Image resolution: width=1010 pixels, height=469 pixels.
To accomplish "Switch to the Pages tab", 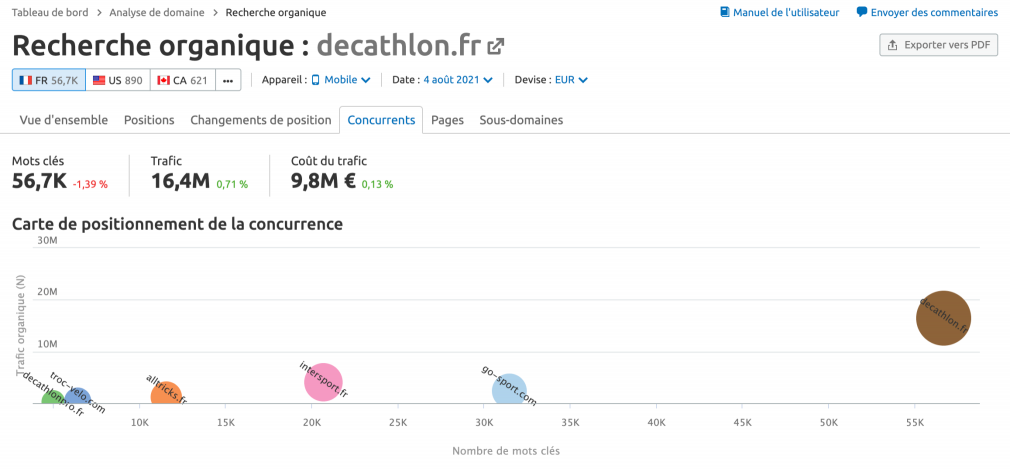I will click(x=448, y=120).
